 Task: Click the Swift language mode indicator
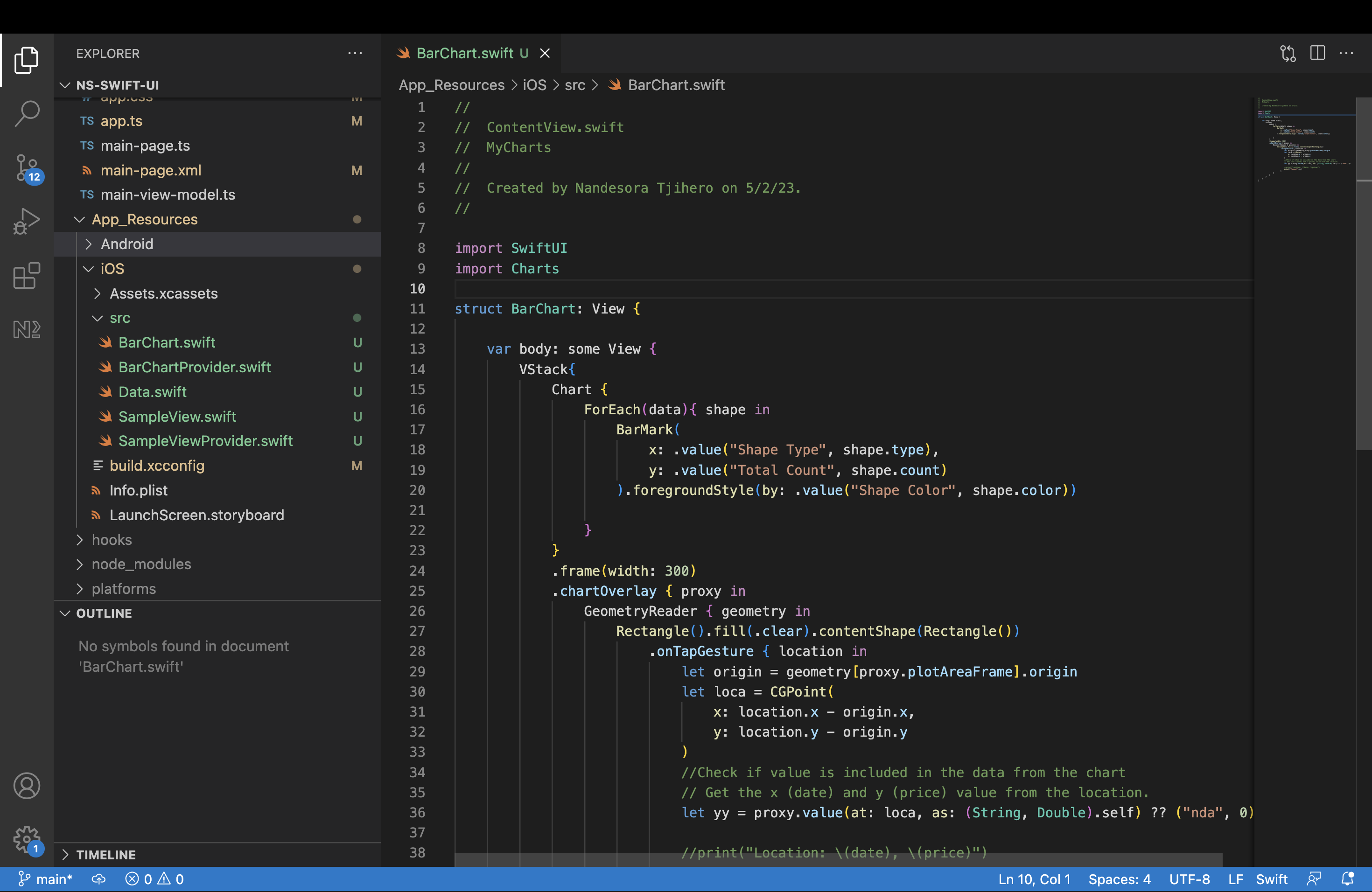[x=1272, y=879]
